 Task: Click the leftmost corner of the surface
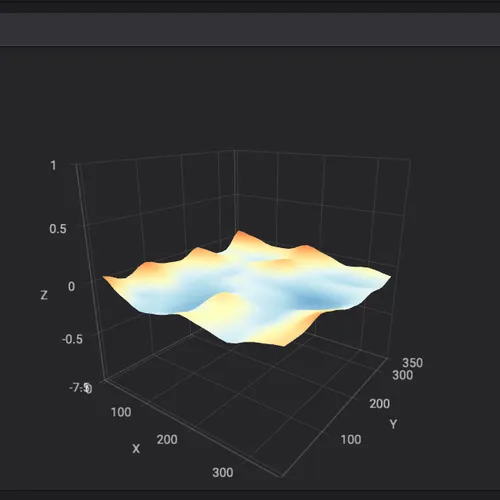(104, 277)
